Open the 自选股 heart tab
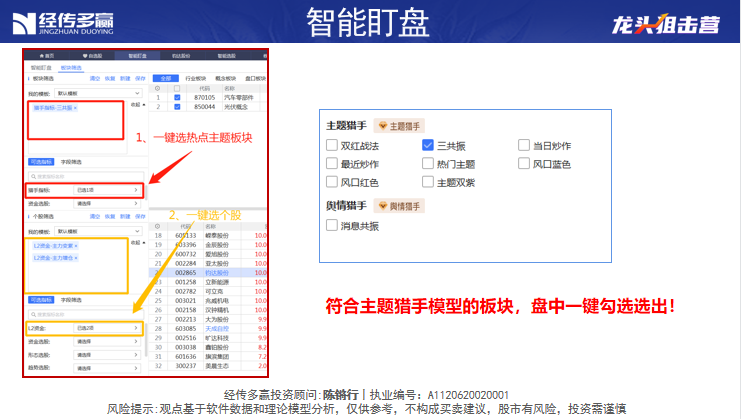This screenshot has height=419, width=741. (92, 56)
